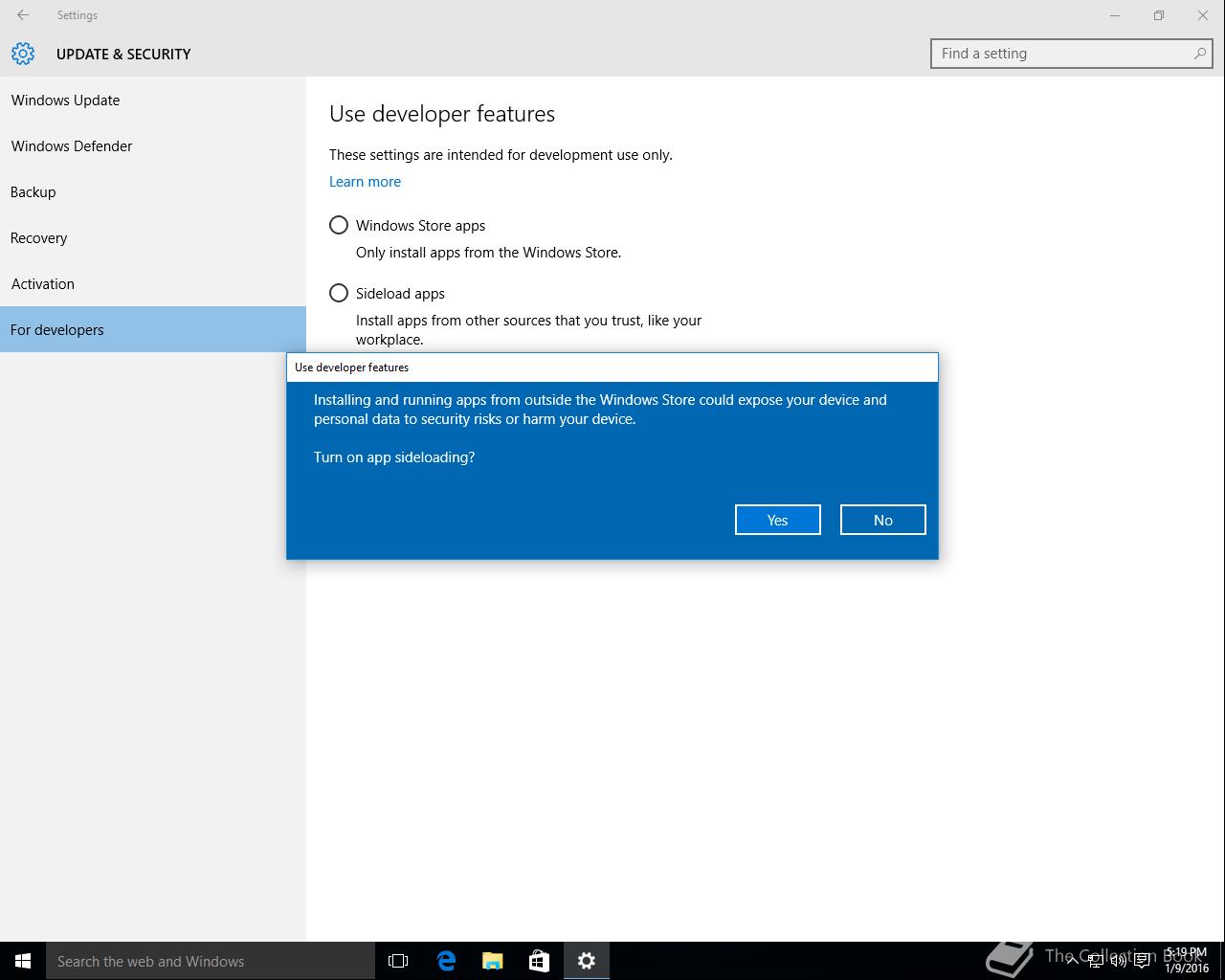Close the Settings window

(1203, 15)
